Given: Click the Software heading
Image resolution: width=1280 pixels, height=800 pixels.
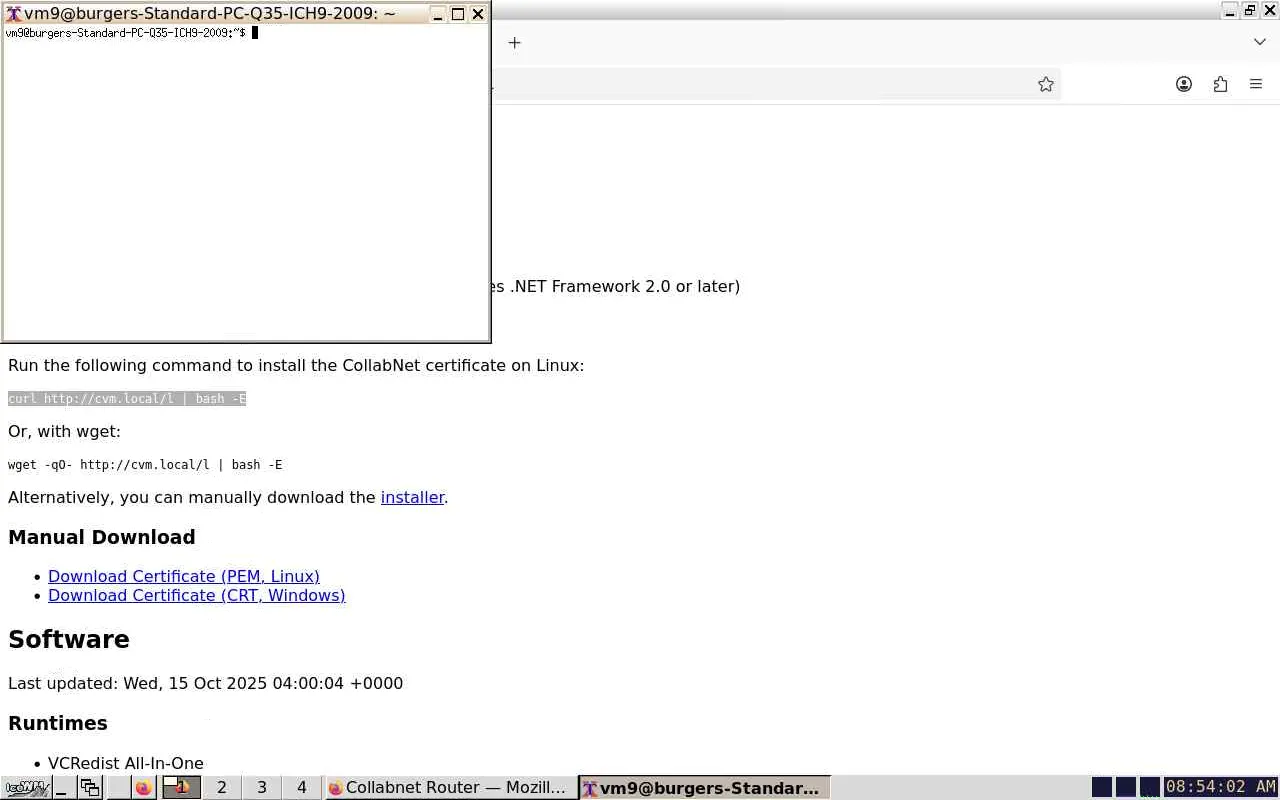Looking at the screenshot, I should point(69,639).
